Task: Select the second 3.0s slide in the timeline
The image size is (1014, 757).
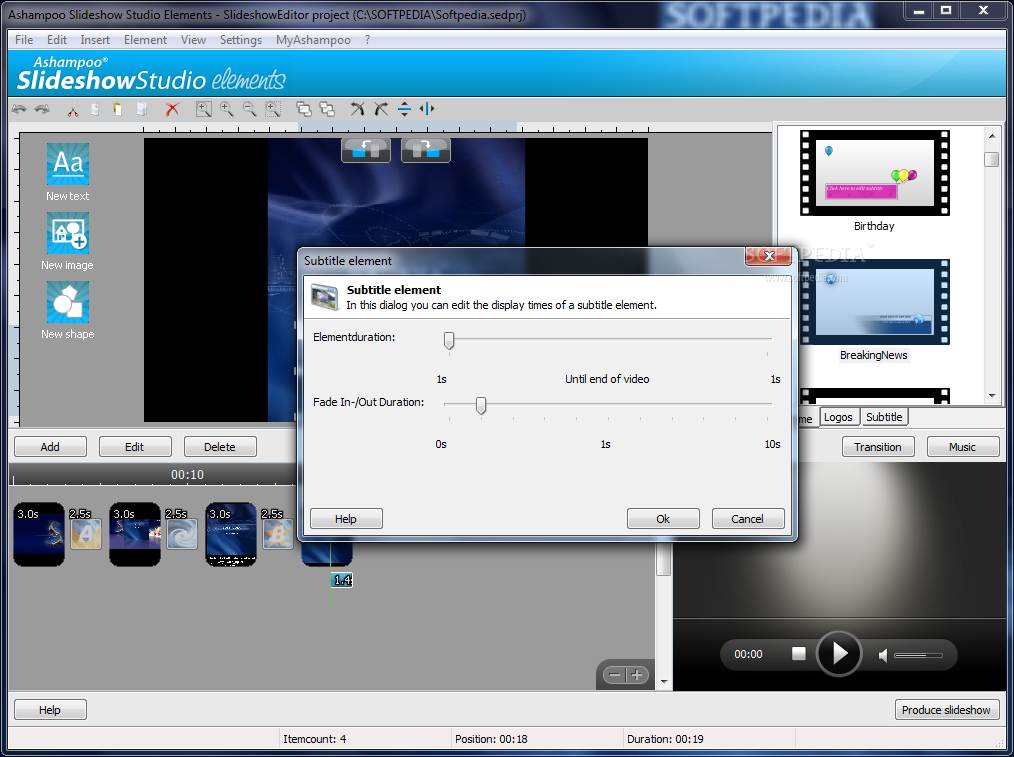Action: tap(135, 535)
